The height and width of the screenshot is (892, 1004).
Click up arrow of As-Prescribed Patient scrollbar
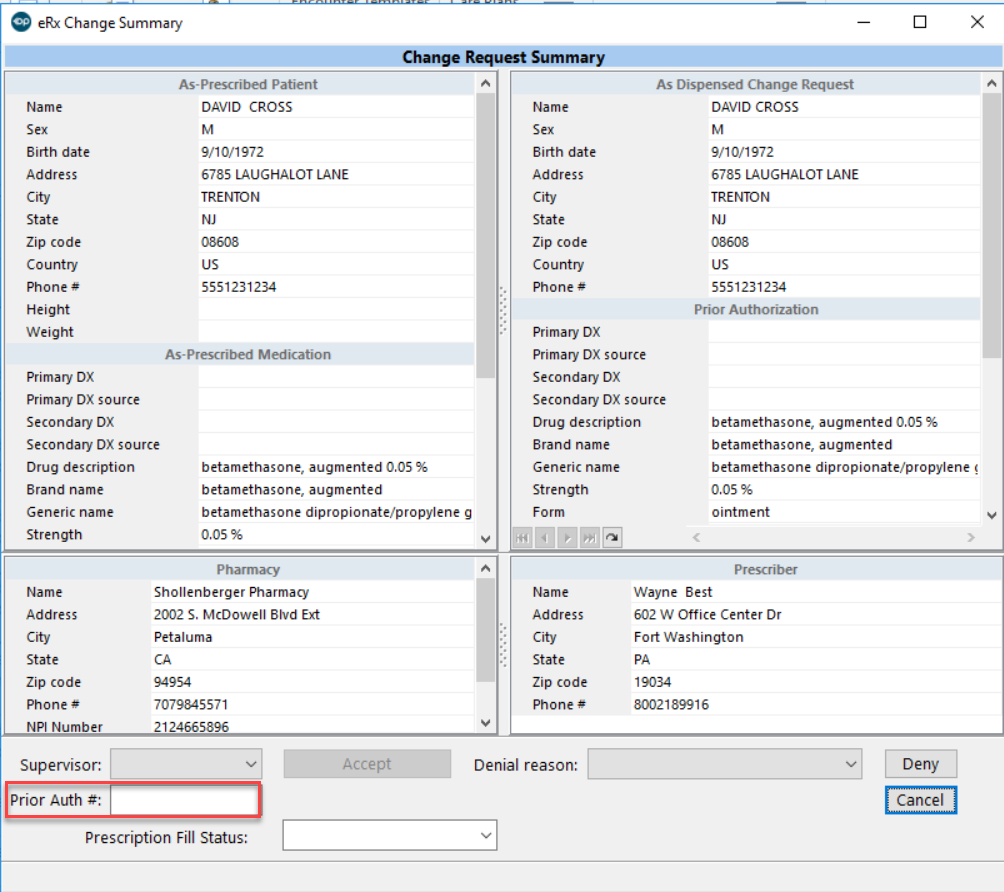pyautogui.click(x=486, y=84)
